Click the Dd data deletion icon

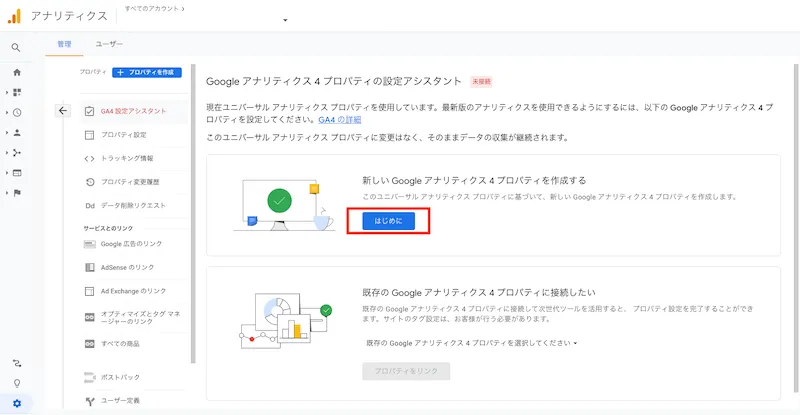point(90,205)
